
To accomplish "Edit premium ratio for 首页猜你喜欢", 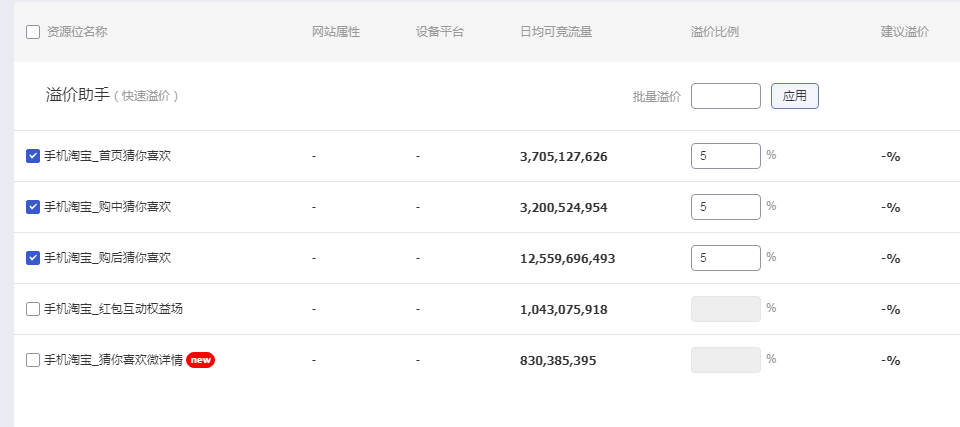I will 726,156.
